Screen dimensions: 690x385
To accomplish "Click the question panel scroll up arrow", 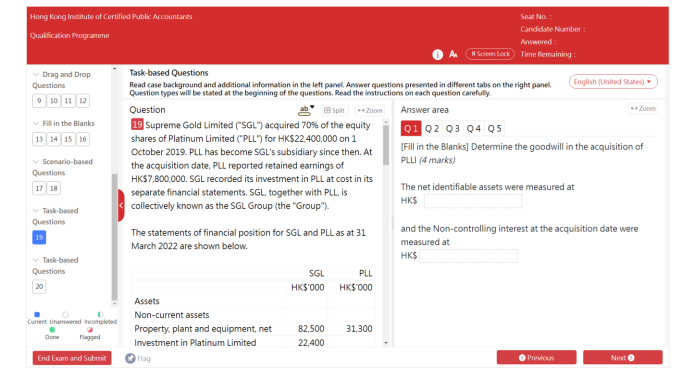I will coord(386,122).
